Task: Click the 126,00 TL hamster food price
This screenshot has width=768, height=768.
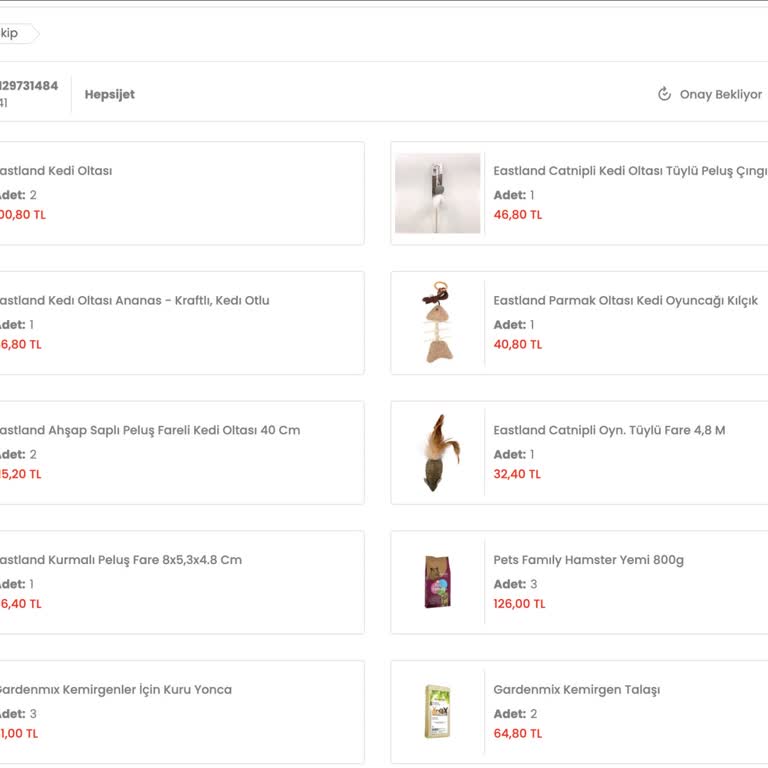Action: 519,604
